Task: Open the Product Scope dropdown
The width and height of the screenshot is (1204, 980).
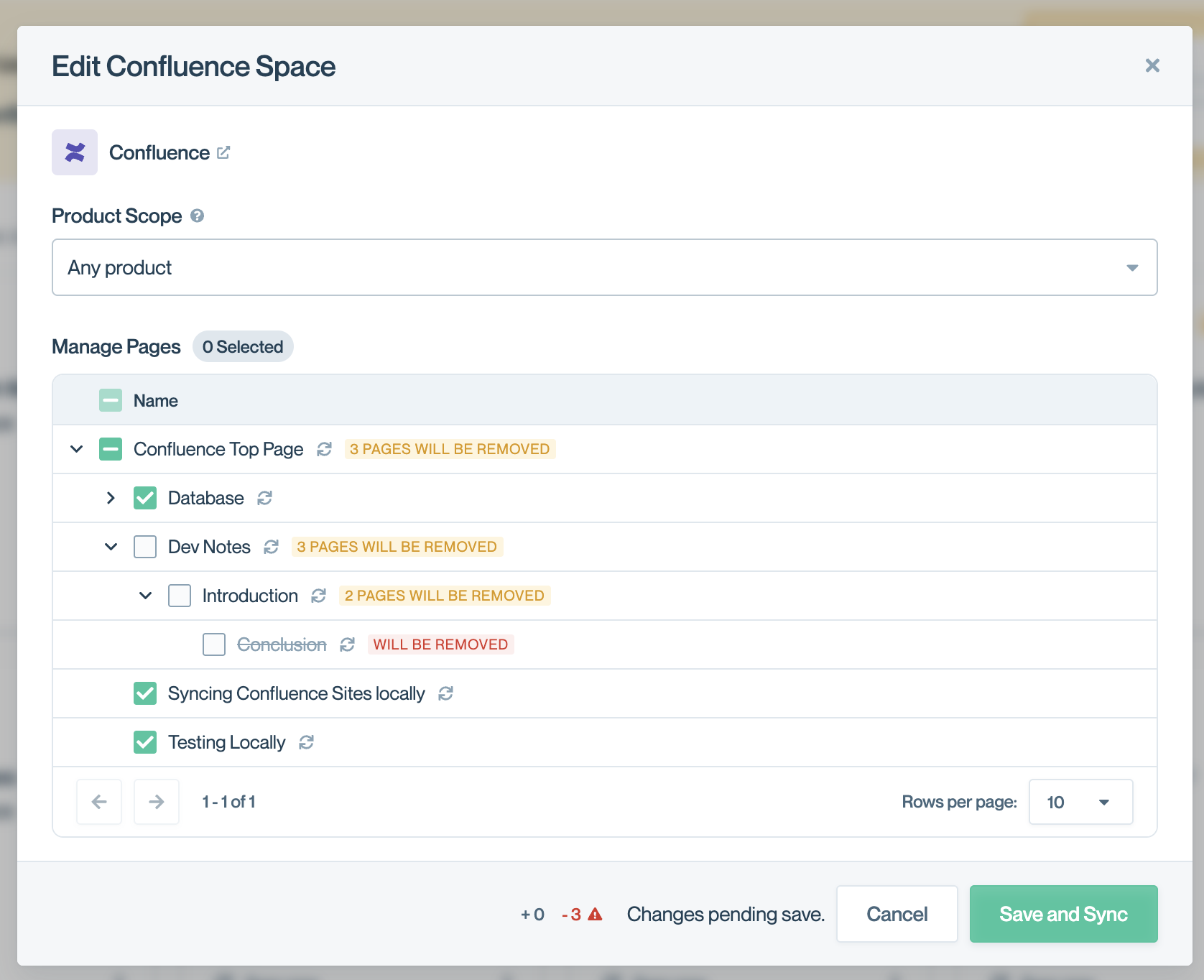Action: coord(605,267)
